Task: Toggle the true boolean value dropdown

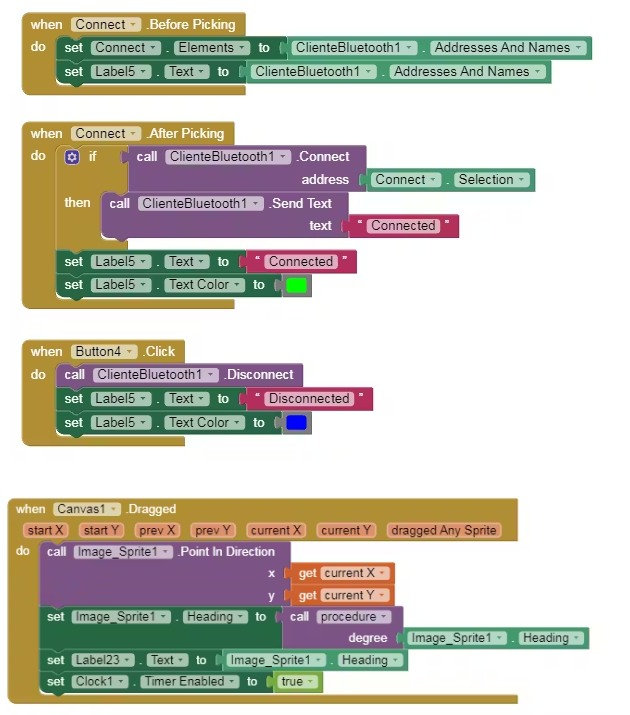Action: pos(297,682)
